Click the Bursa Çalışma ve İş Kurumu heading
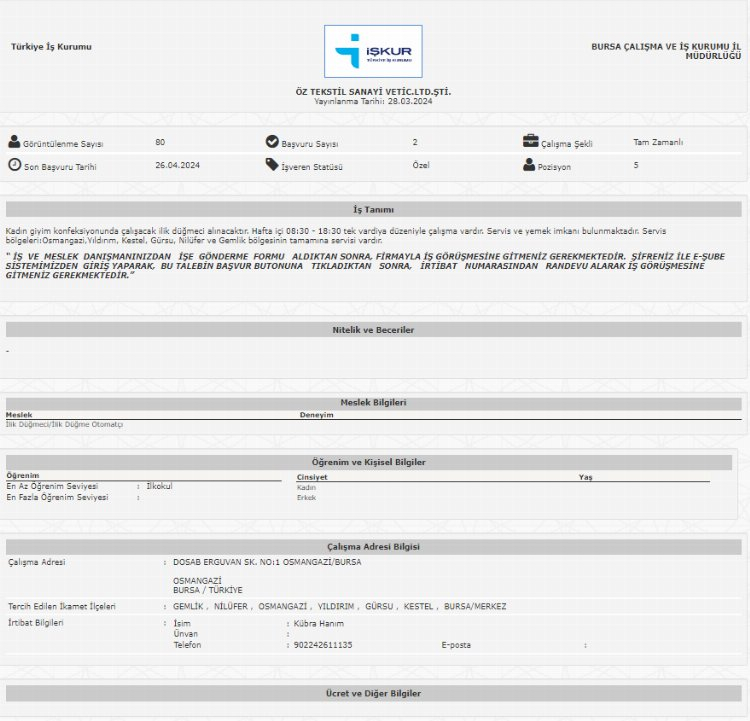This screenshot has width=750, height=721. 666,51
